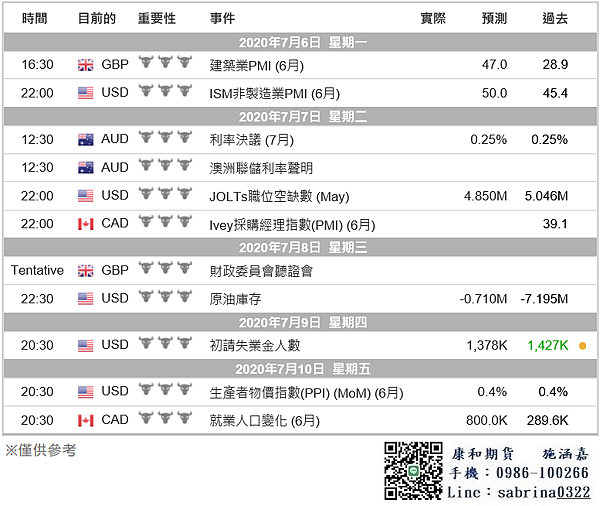Image resolution: width=600 pixels, height=506 pixels.
Task: Click 實際 column header
Action: [x=433, y=18]
